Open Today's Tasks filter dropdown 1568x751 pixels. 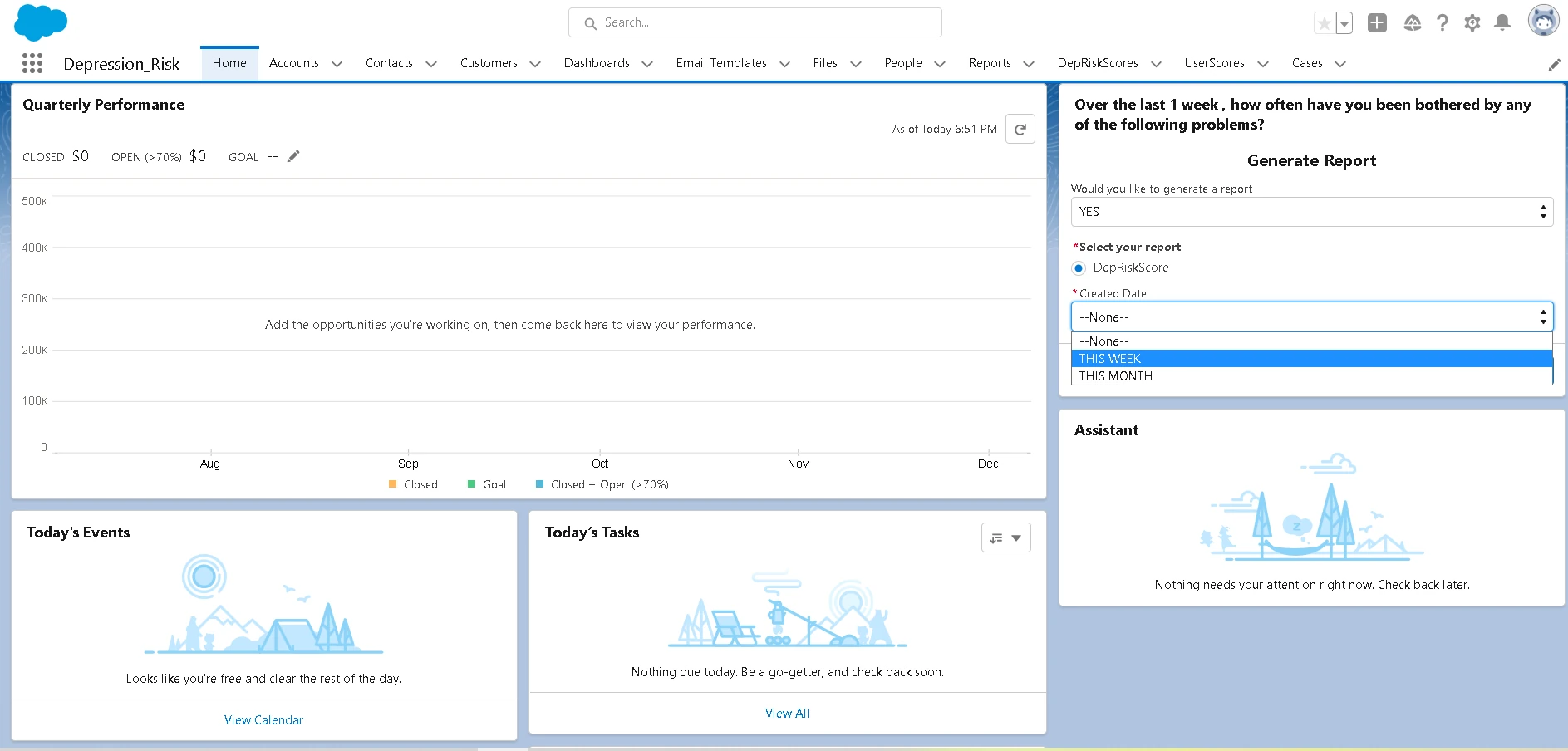click(1006, 537)
